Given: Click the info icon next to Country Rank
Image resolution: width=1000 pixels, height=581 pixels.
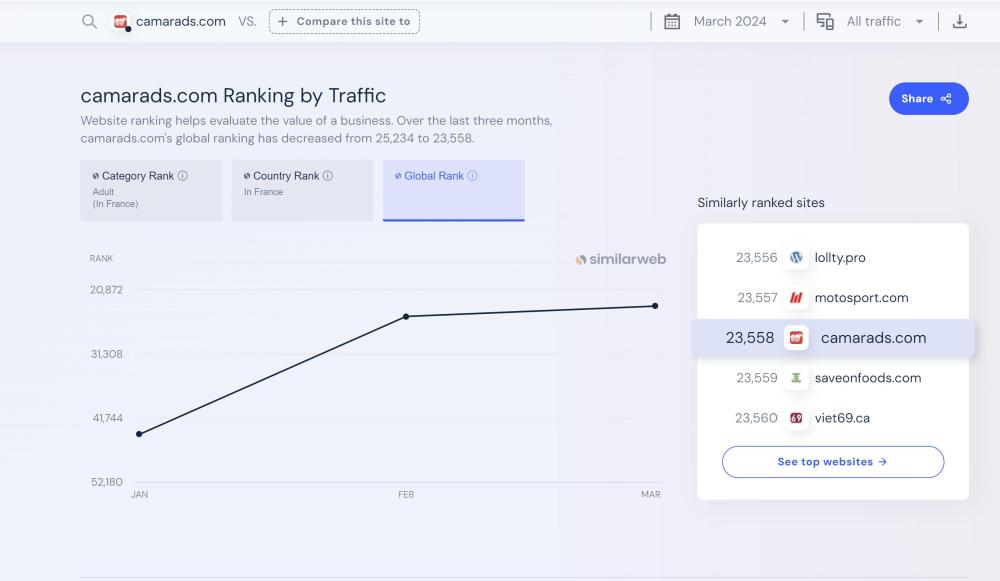Looking at the screenshot, I should (x=328, y=176).
